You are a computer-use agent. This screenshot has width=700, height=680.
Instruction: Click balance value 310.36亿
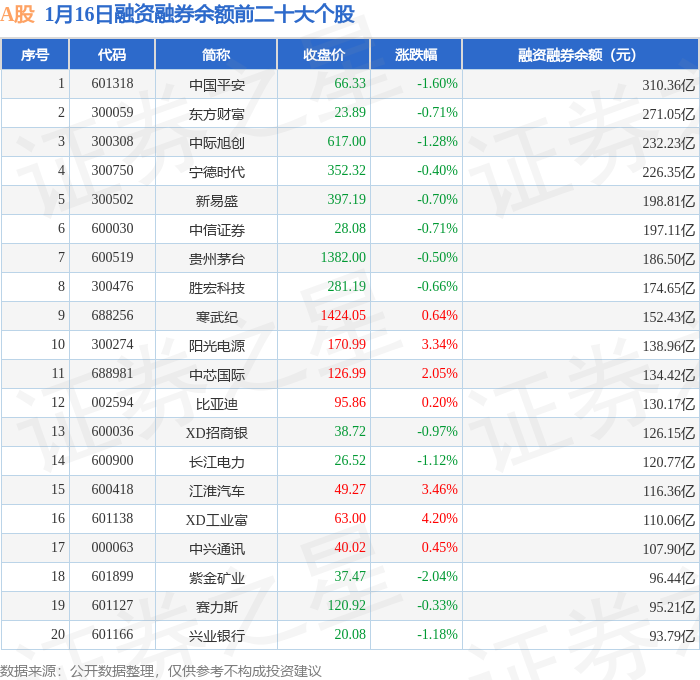click(669, 85)
